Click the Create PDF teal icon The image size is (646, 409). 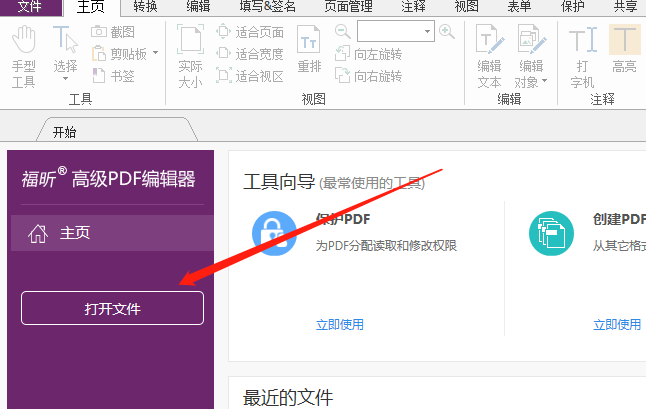tap(552, 233)
